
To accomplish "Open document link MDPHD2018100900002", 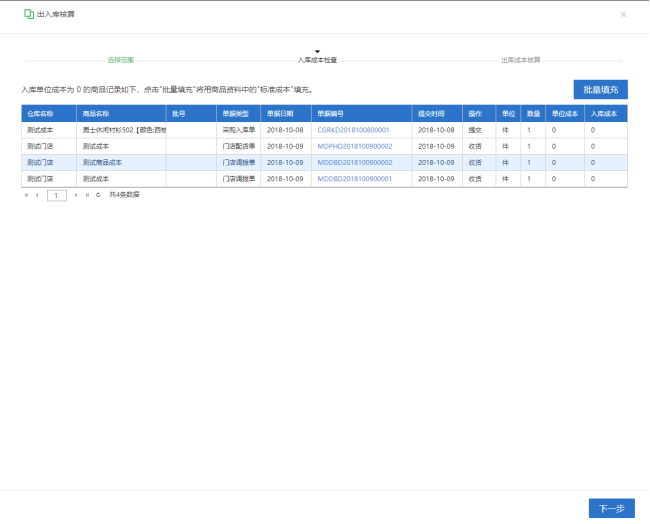I will [x=354, y=146].
